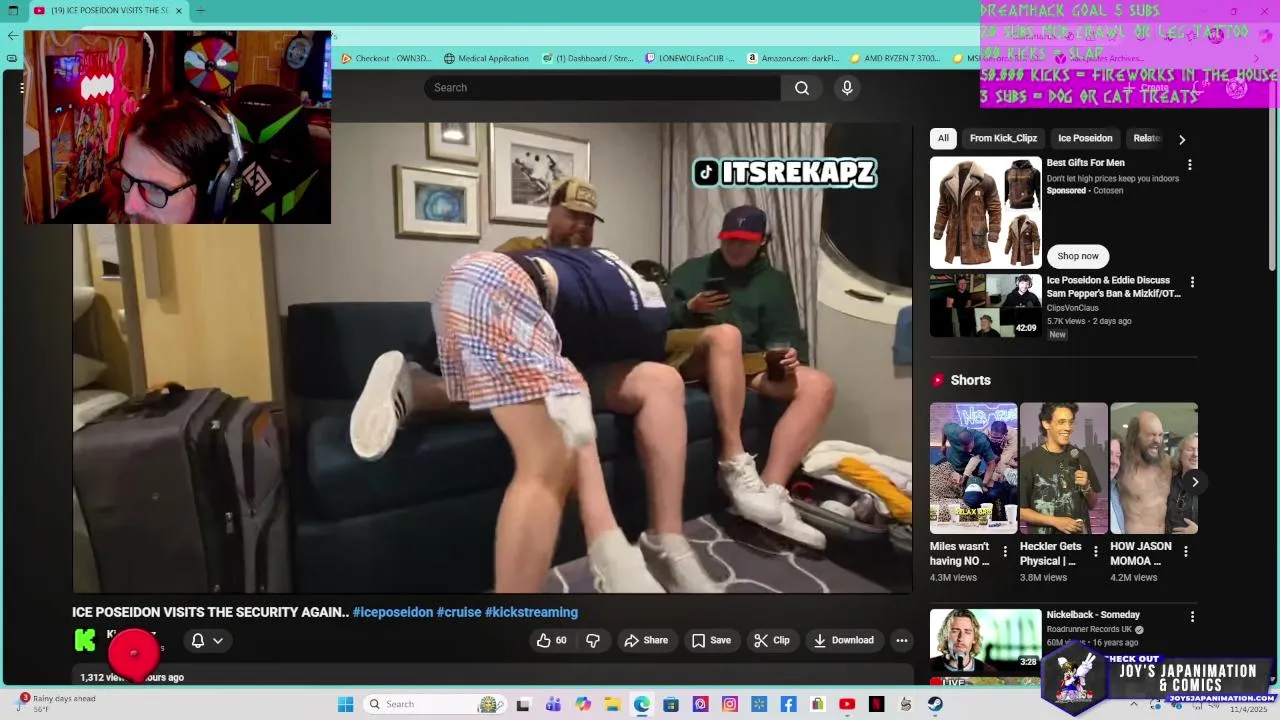Viewport: 1280px width, 720px height.
Task: Open options for Nickelback - Someday video
Action: pos(1191,617)
